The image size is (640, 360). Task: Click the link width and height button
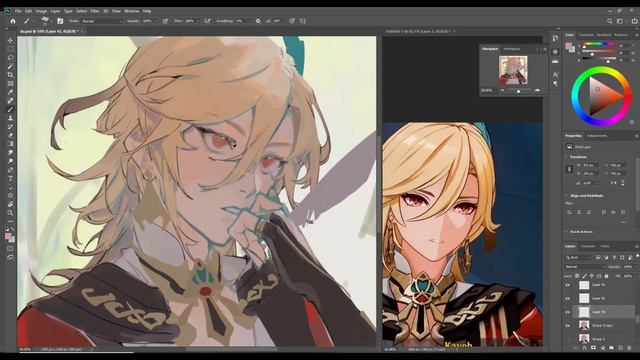pyautogui.click(x=569, y=169)
